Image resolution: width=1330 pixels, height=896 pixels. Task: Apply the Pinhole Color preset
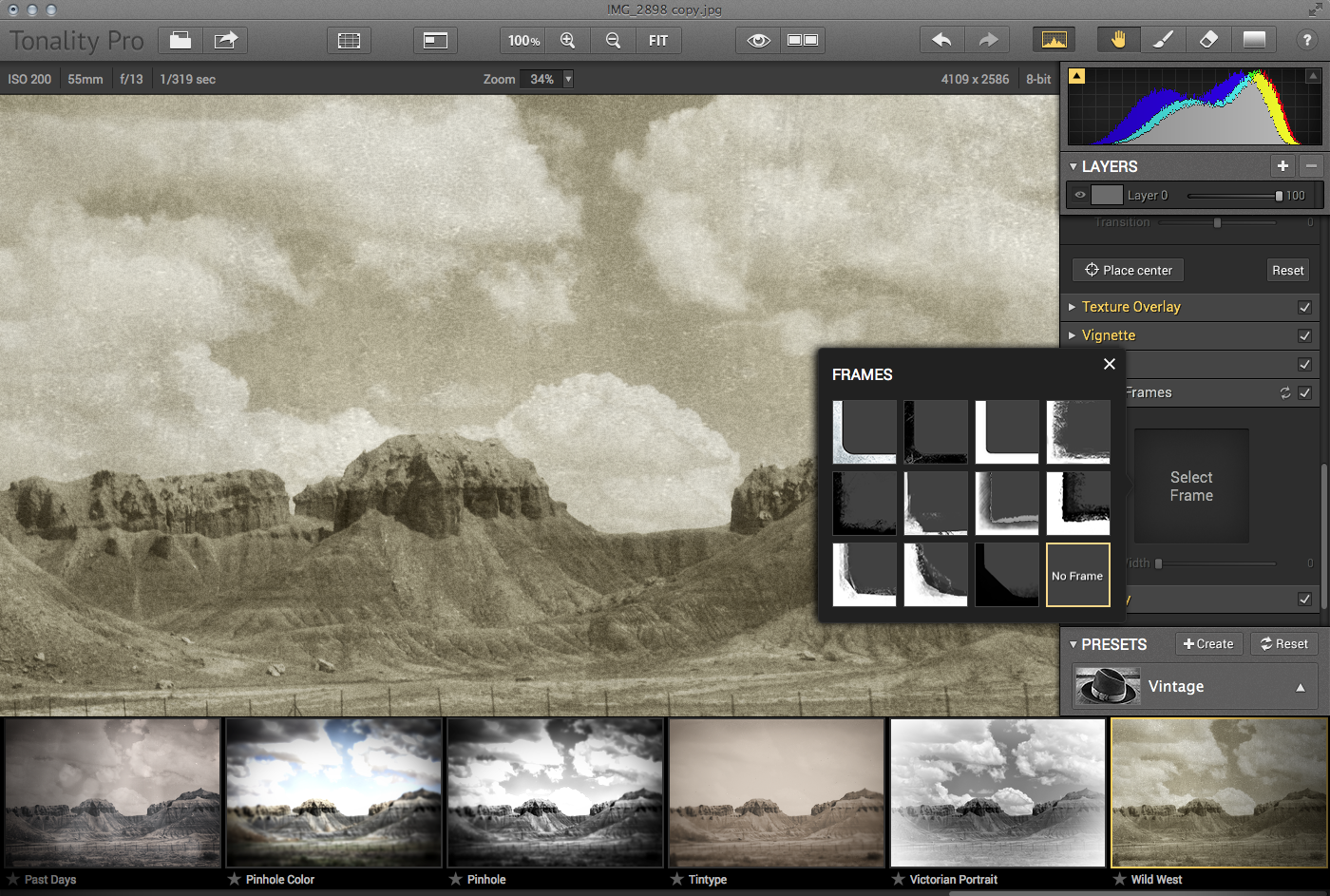click(x=333, y=793)
